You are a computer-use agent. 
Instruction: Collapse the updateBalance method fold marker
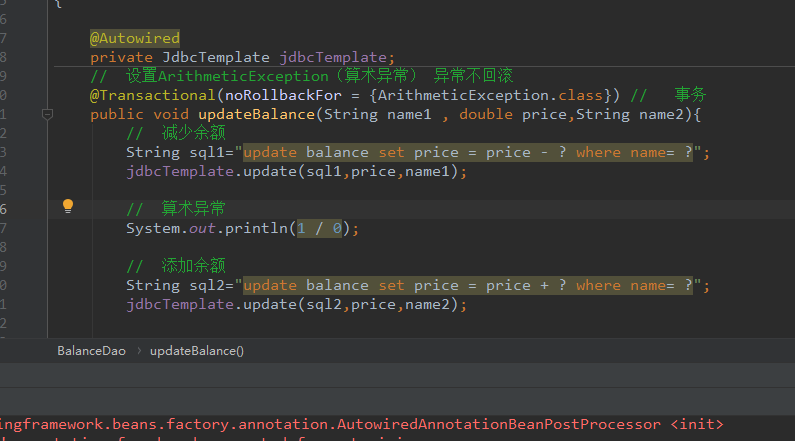[47, 114]
